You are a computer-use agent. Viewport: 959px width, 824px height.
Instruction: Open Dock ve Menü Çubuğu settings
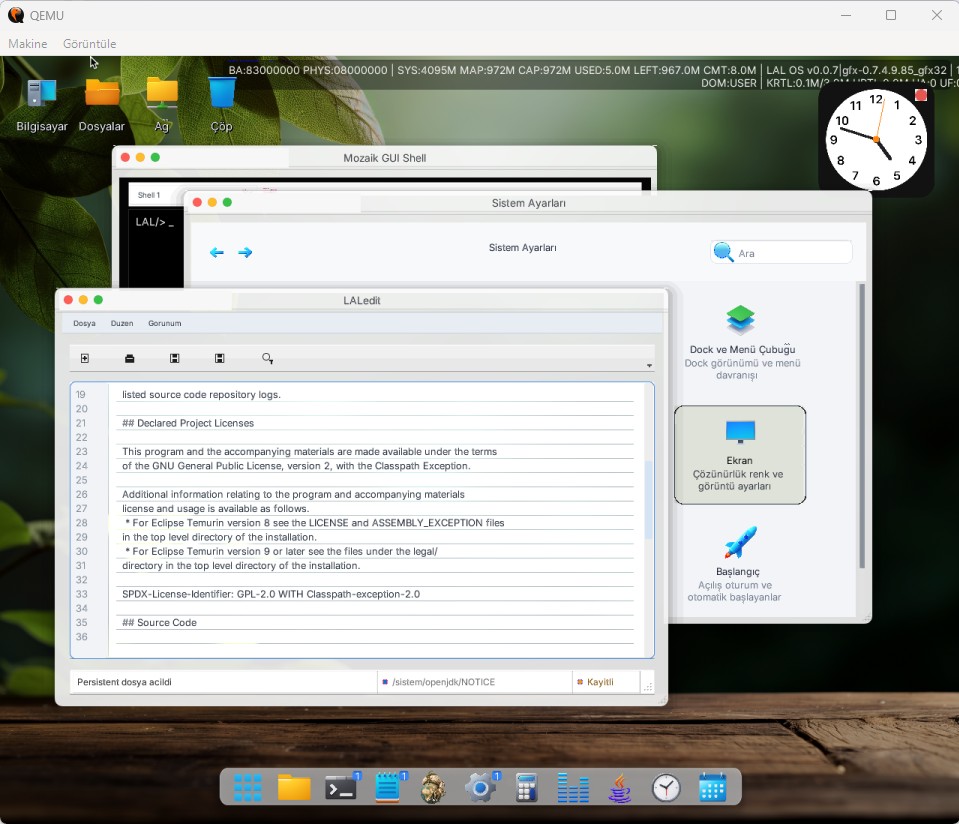[x=741, y=341]
